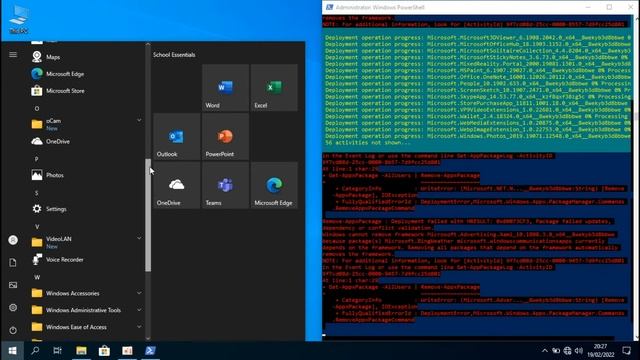Click the letter V section header
The width and height of the screenshot is (640, 360).
coord(37,227)
